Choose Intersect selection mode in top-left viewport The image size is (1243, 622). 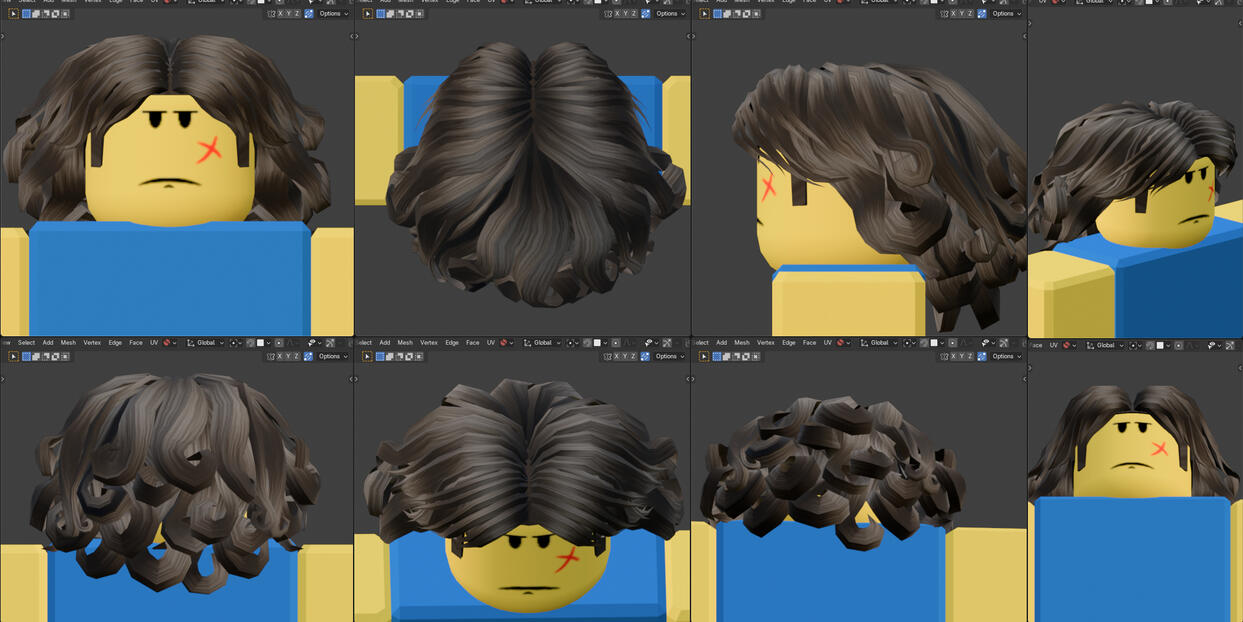[65, 14]
